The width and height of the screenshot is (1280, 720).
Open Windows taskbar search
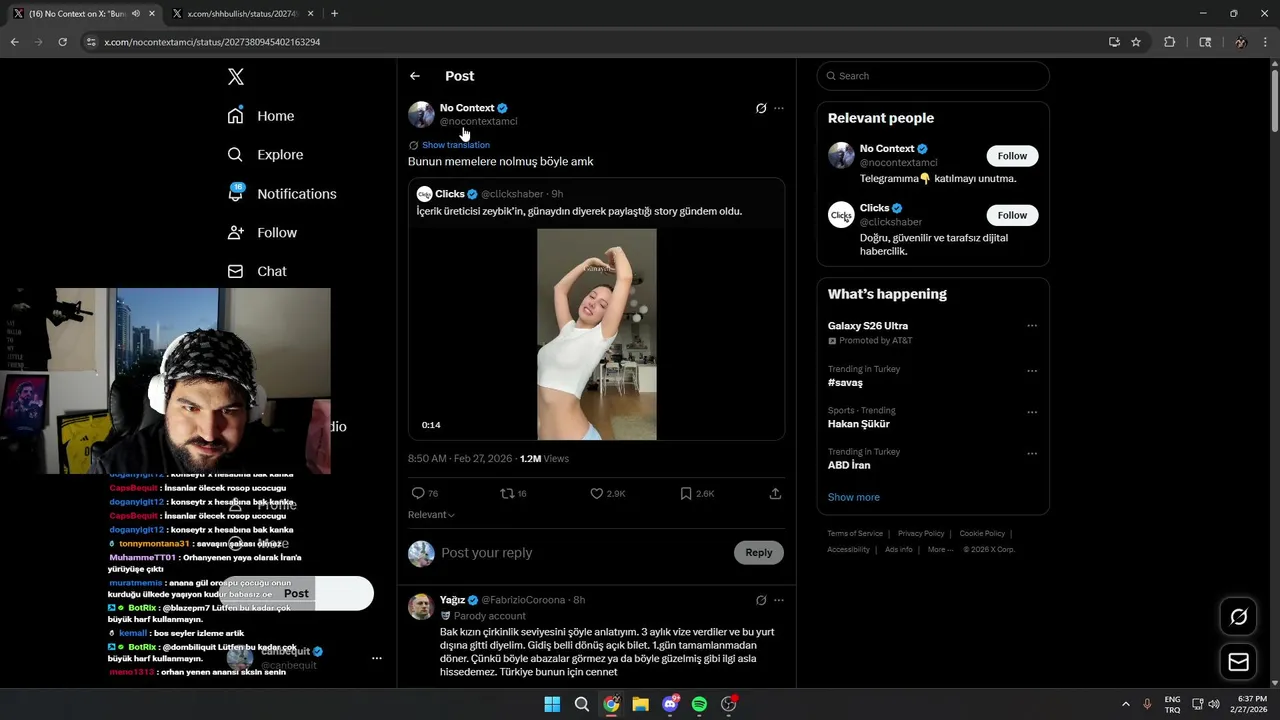(x=581, y=704)
